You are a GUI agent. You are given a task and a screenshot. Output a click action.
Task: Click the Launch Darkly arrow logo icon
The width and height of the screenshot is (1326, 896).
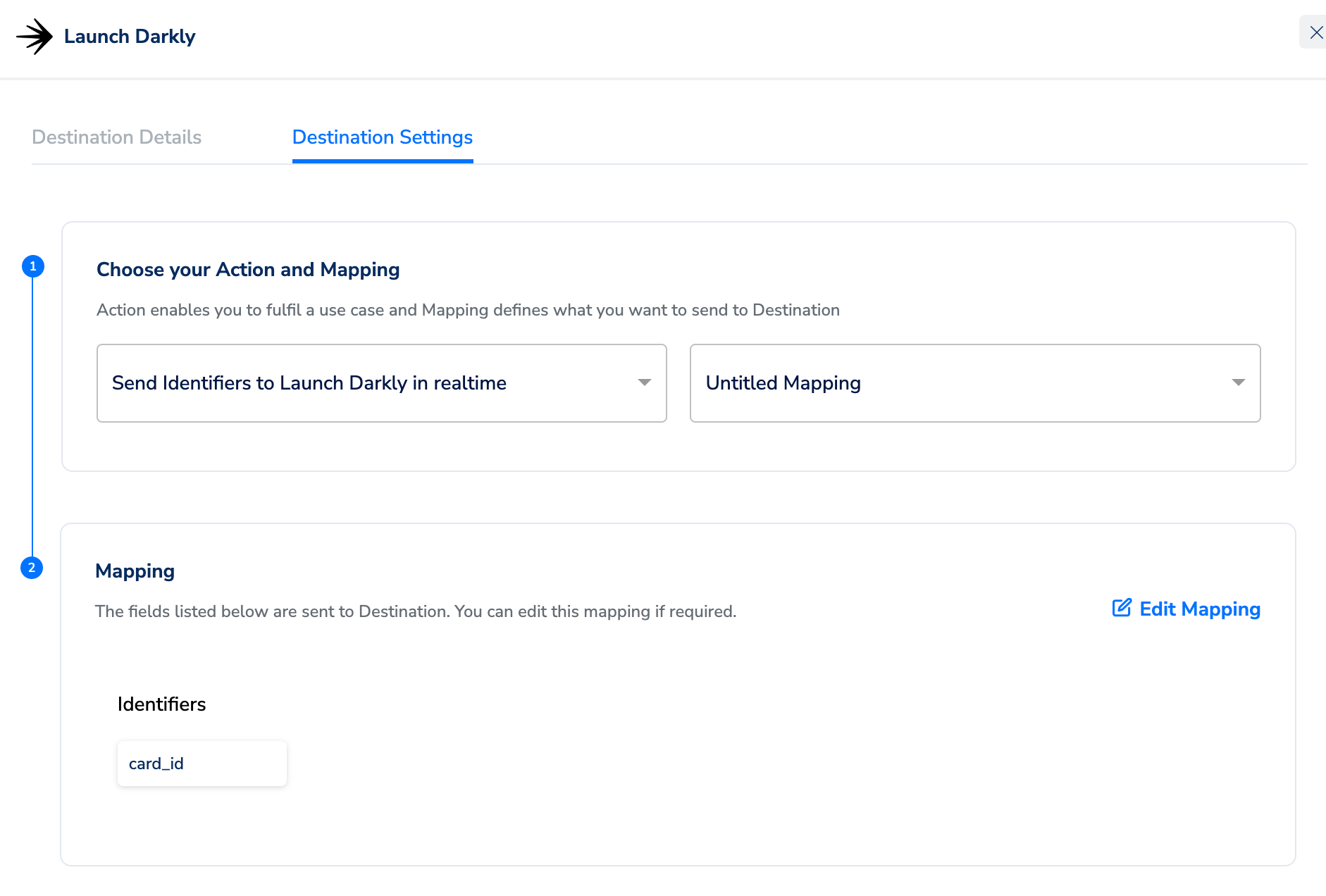tap(35, 37)
